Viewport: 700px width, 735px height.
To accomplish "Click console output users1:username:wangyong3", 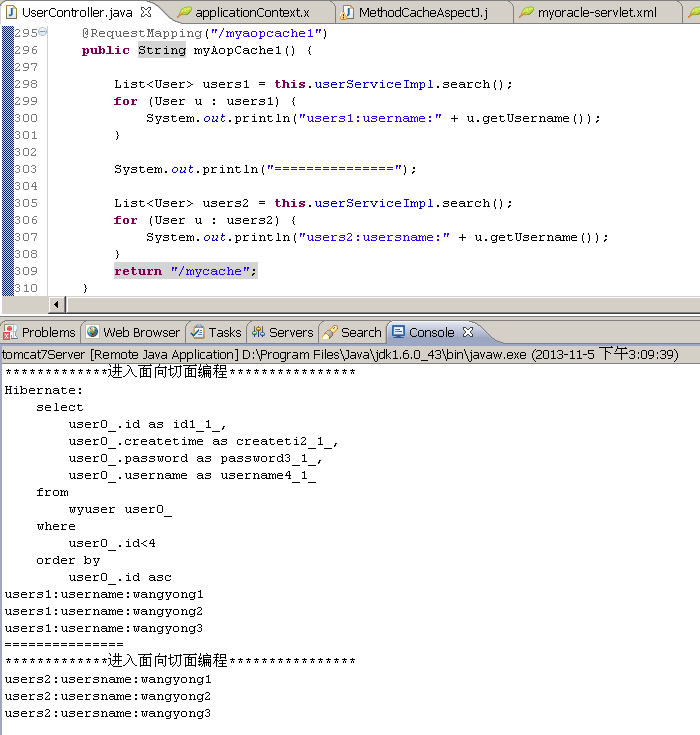I will tap(104, 628).
